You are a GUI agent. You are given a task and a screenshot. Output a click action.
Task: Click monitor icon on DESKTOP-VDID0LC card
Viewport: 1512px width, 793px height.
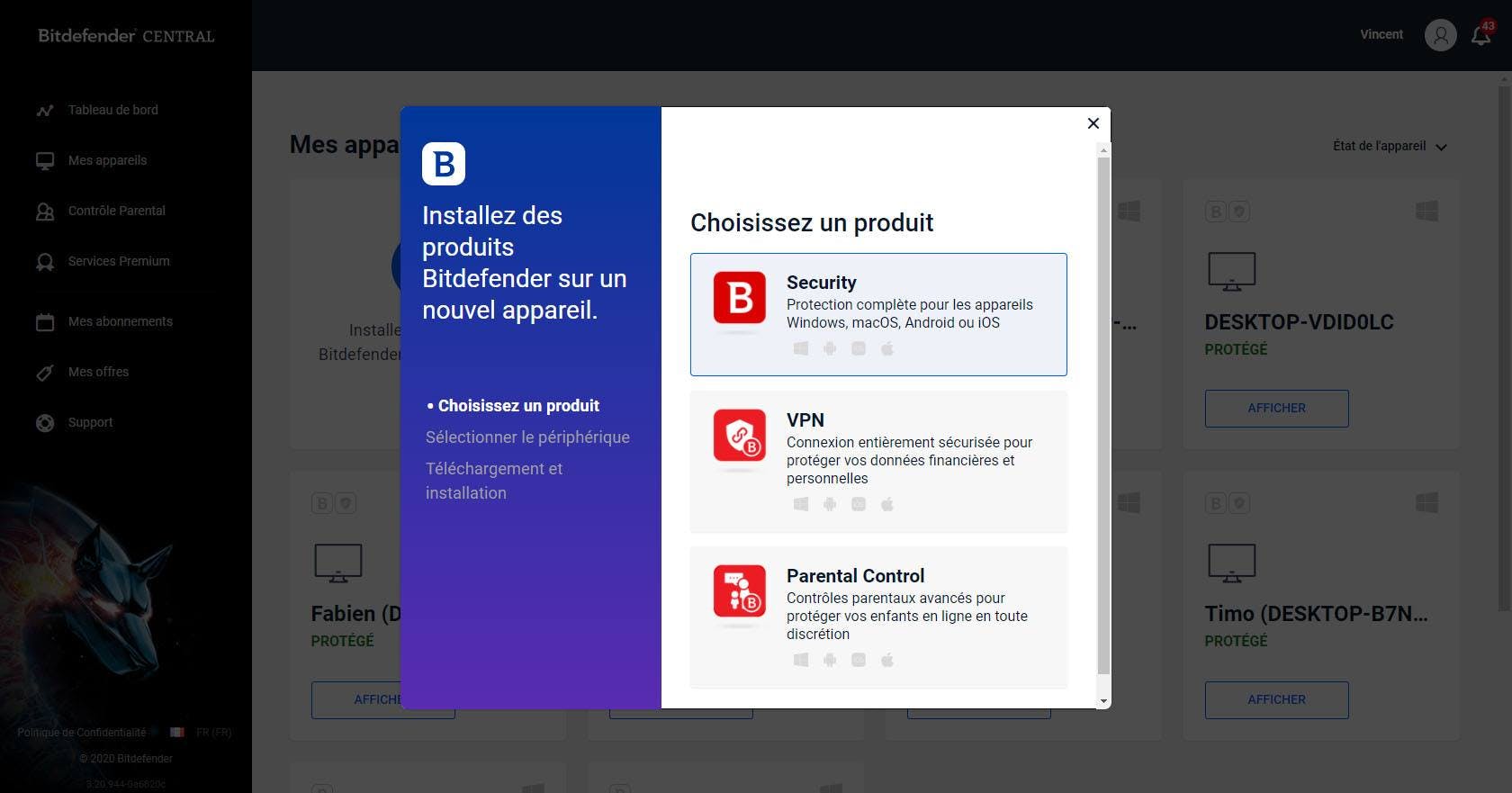coord(1231,271)
